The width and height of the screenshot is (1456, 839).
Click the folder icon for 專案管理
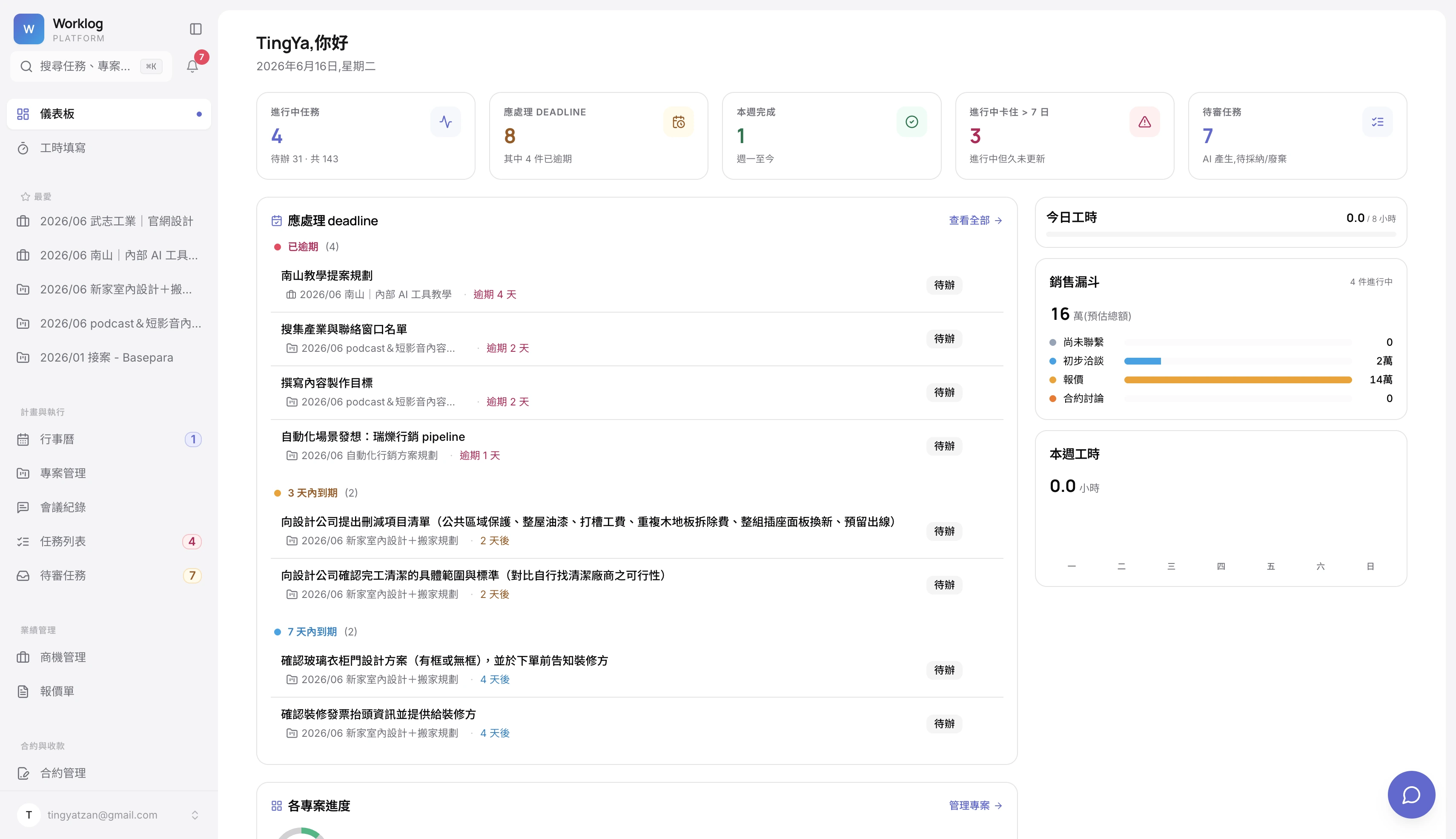[x=23, y=473]
